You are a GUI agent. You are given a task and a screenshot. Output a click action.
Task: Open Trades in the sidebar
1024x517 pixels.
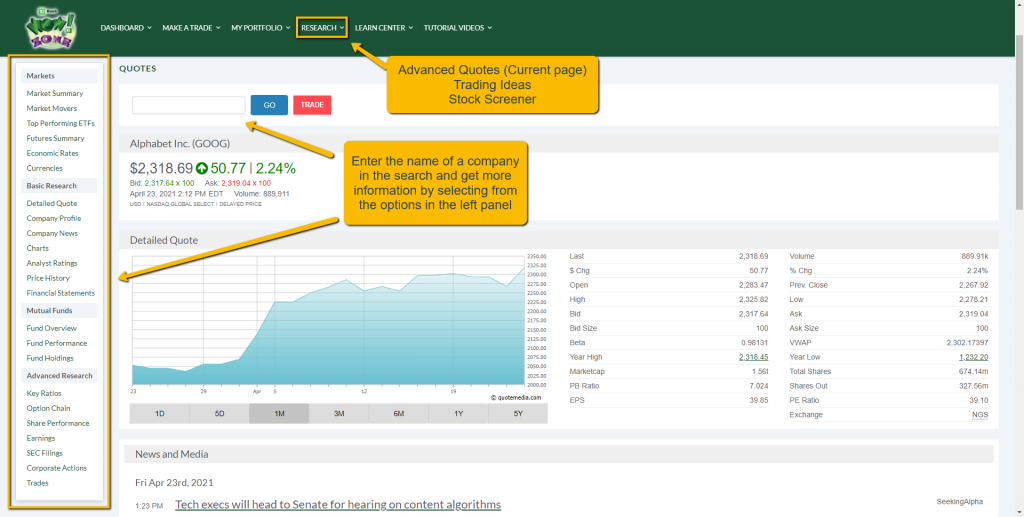[x=37, y=484]
